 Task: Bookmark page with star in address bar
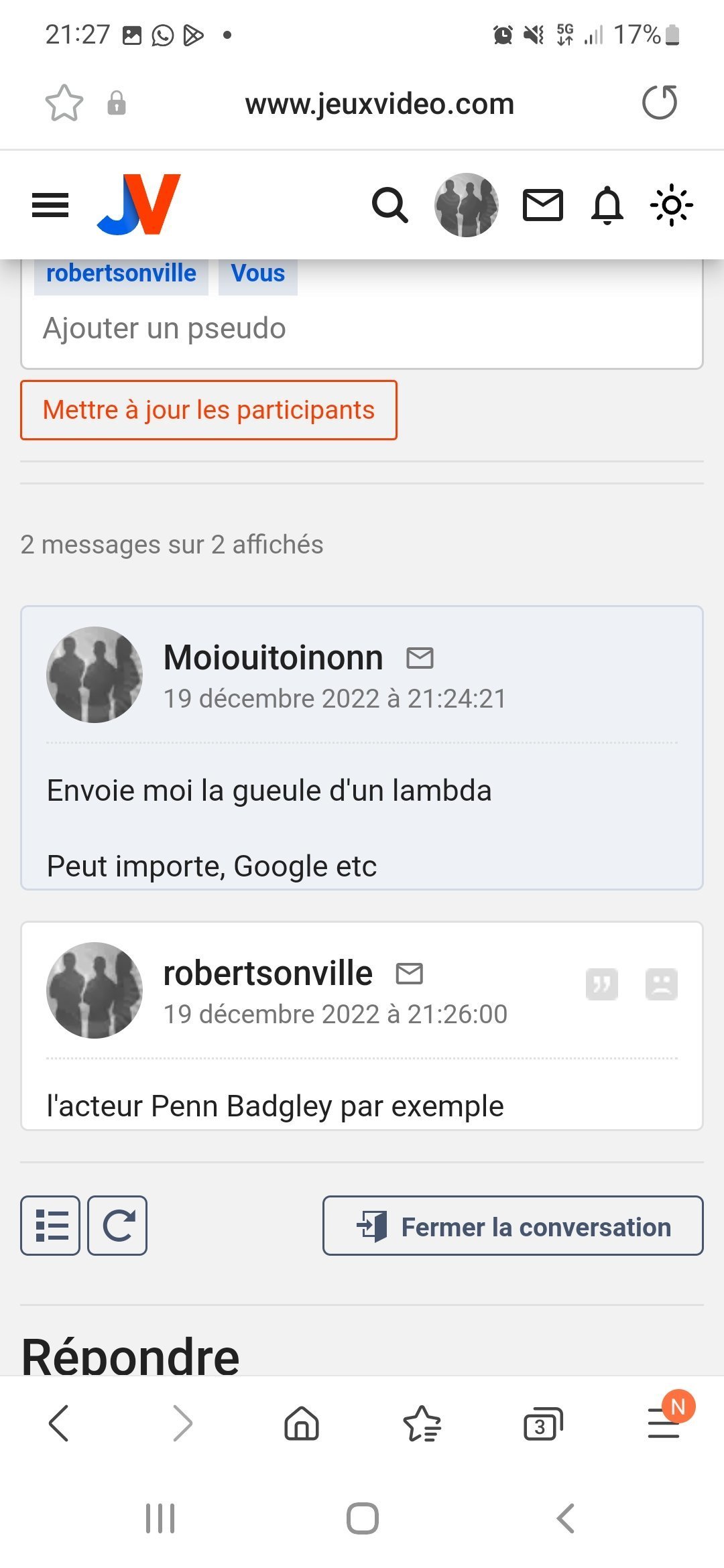point(64,103)
